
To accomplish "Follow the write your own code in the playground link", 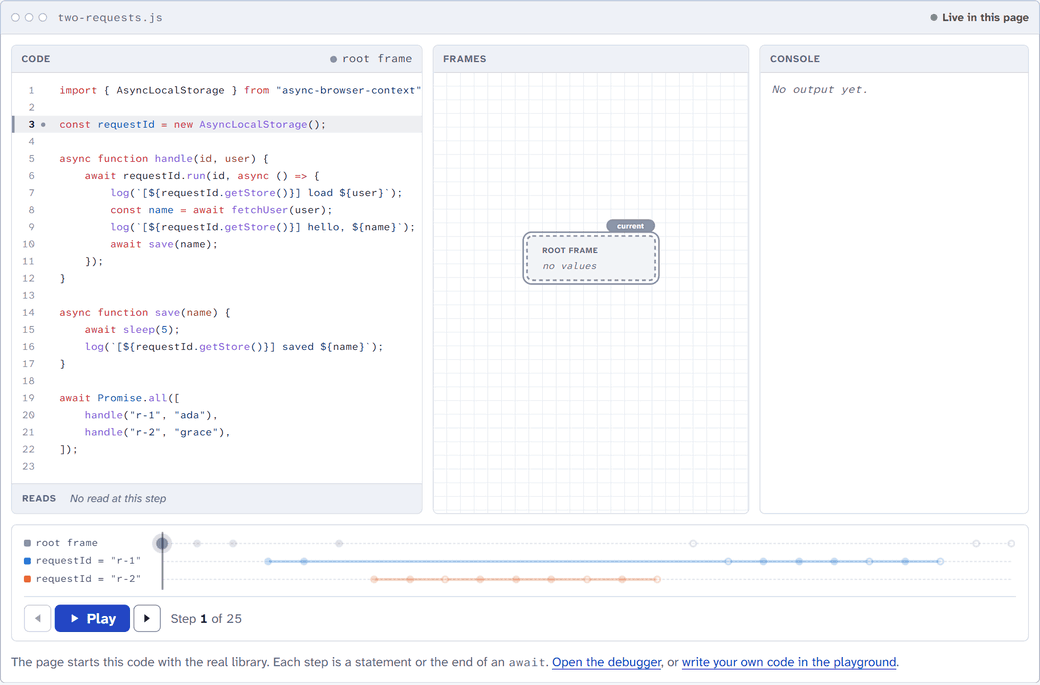I will [x=789, y=662].
